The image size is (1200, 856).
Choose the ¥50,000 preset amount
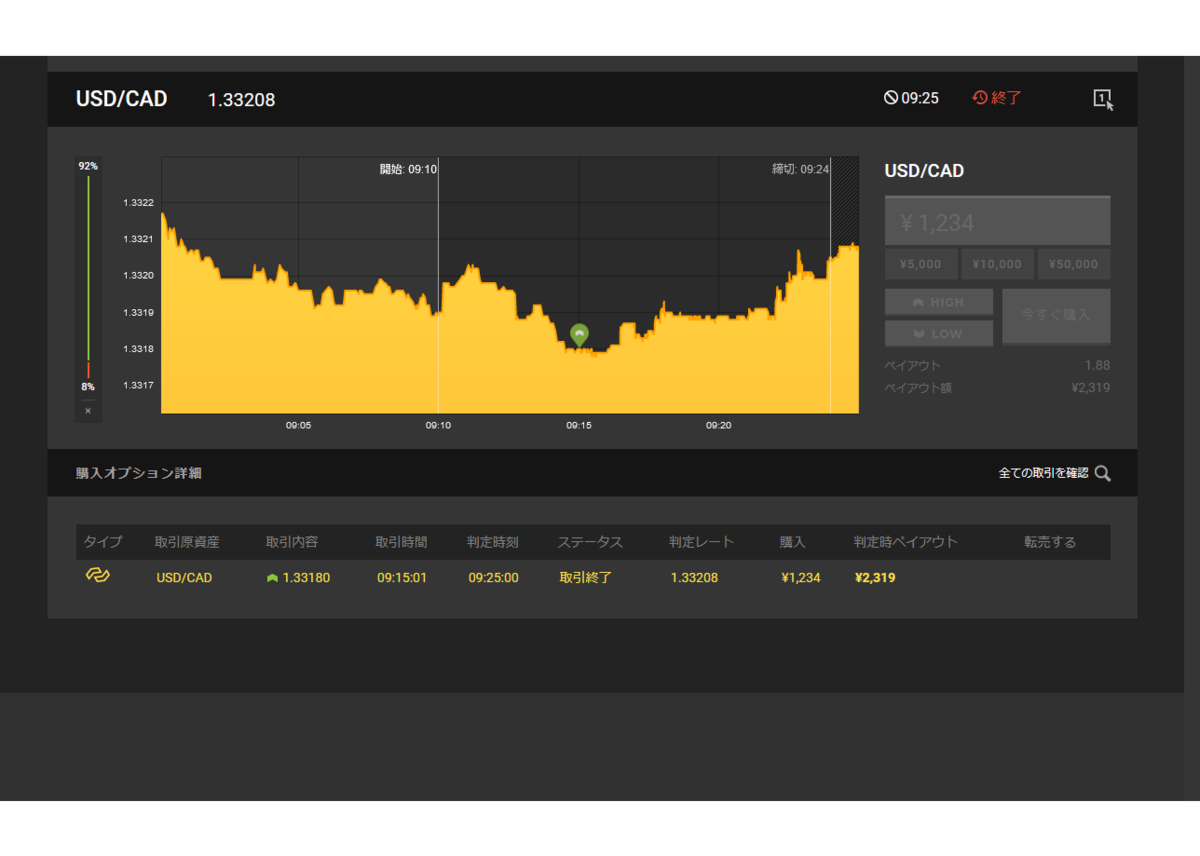[x=1074, y=264]
